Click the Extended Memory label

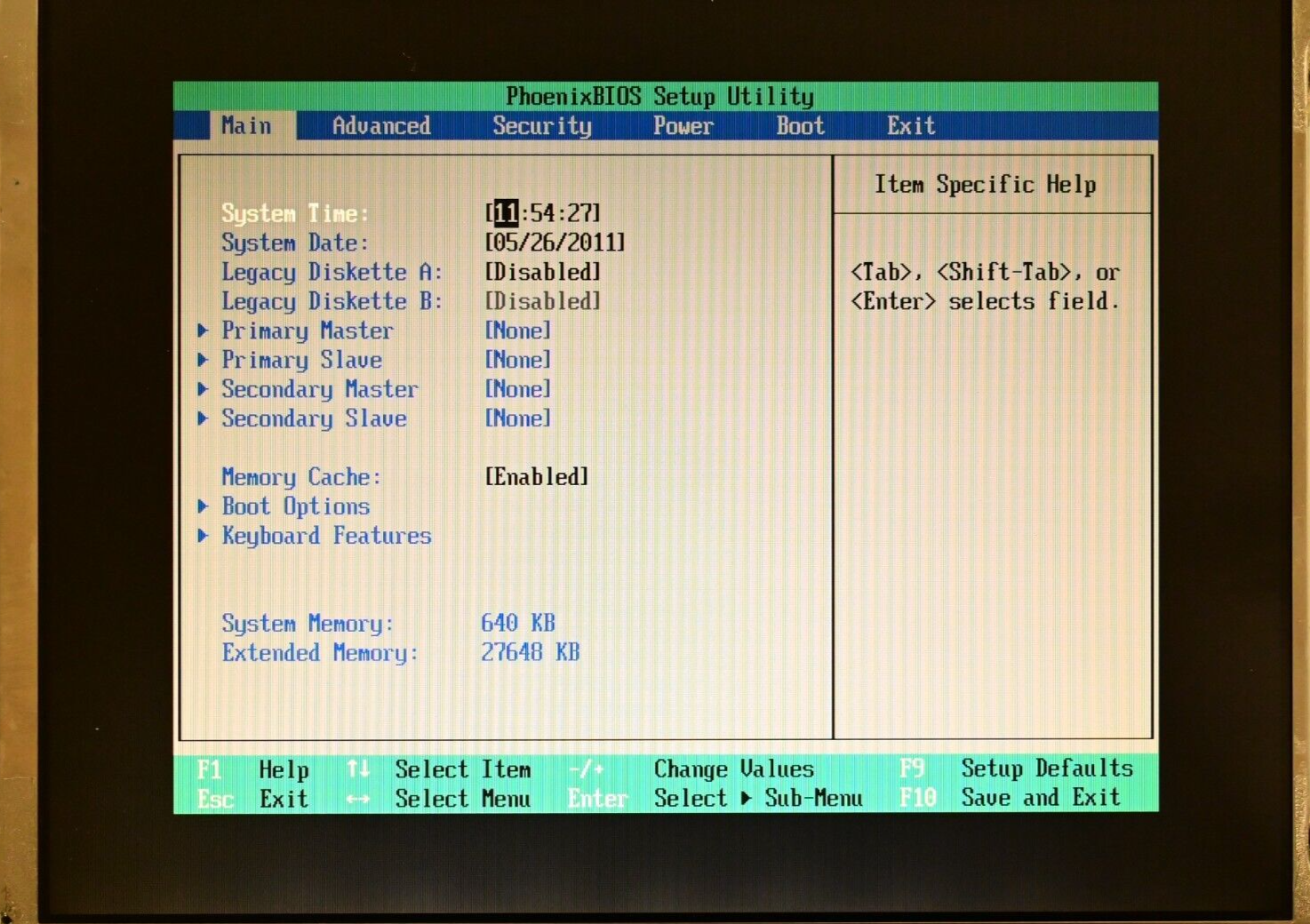[x=320, y=653]
